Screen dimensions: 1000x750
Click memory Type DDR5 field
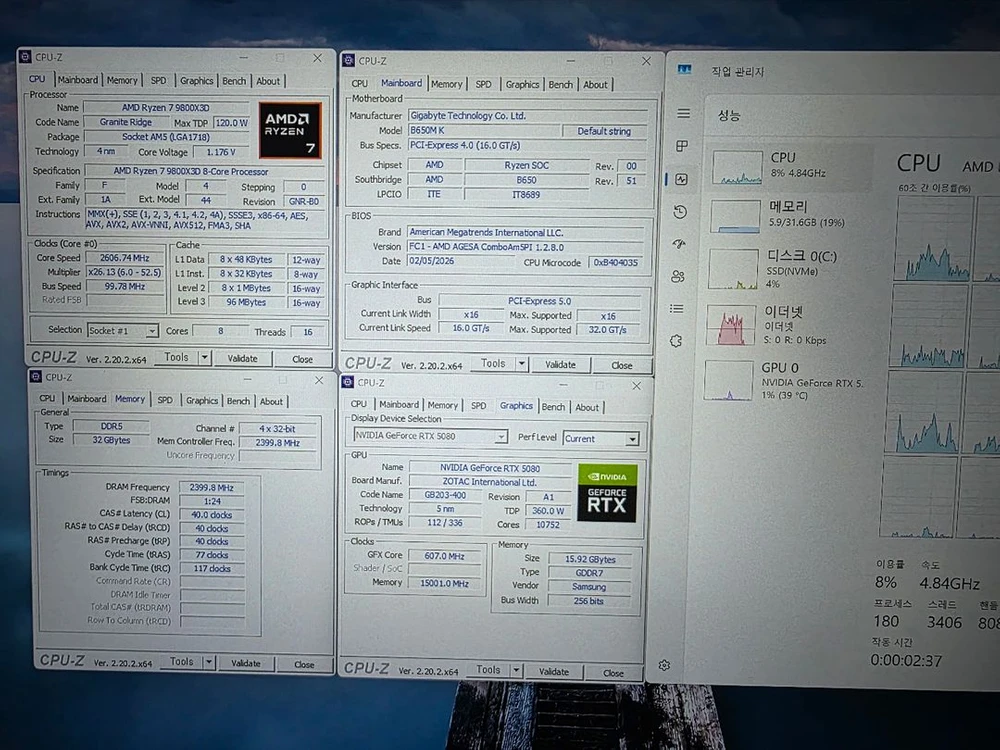click(x=112, y=426)
